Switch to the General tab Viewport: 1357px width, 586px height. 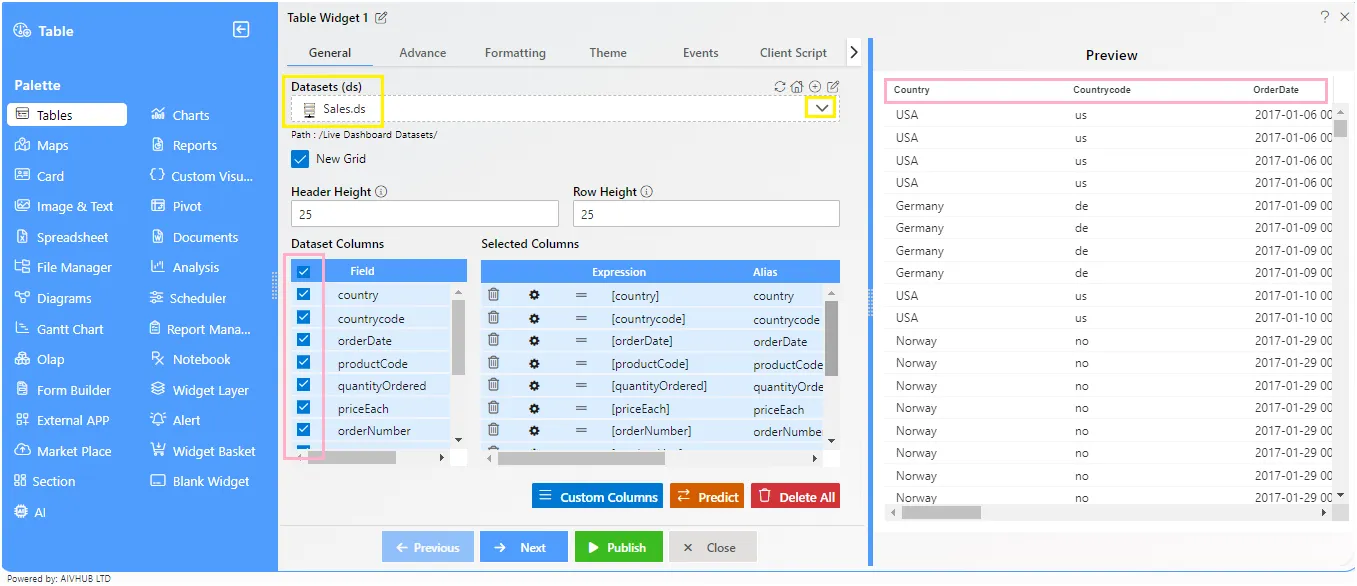(x=330, y=53)
